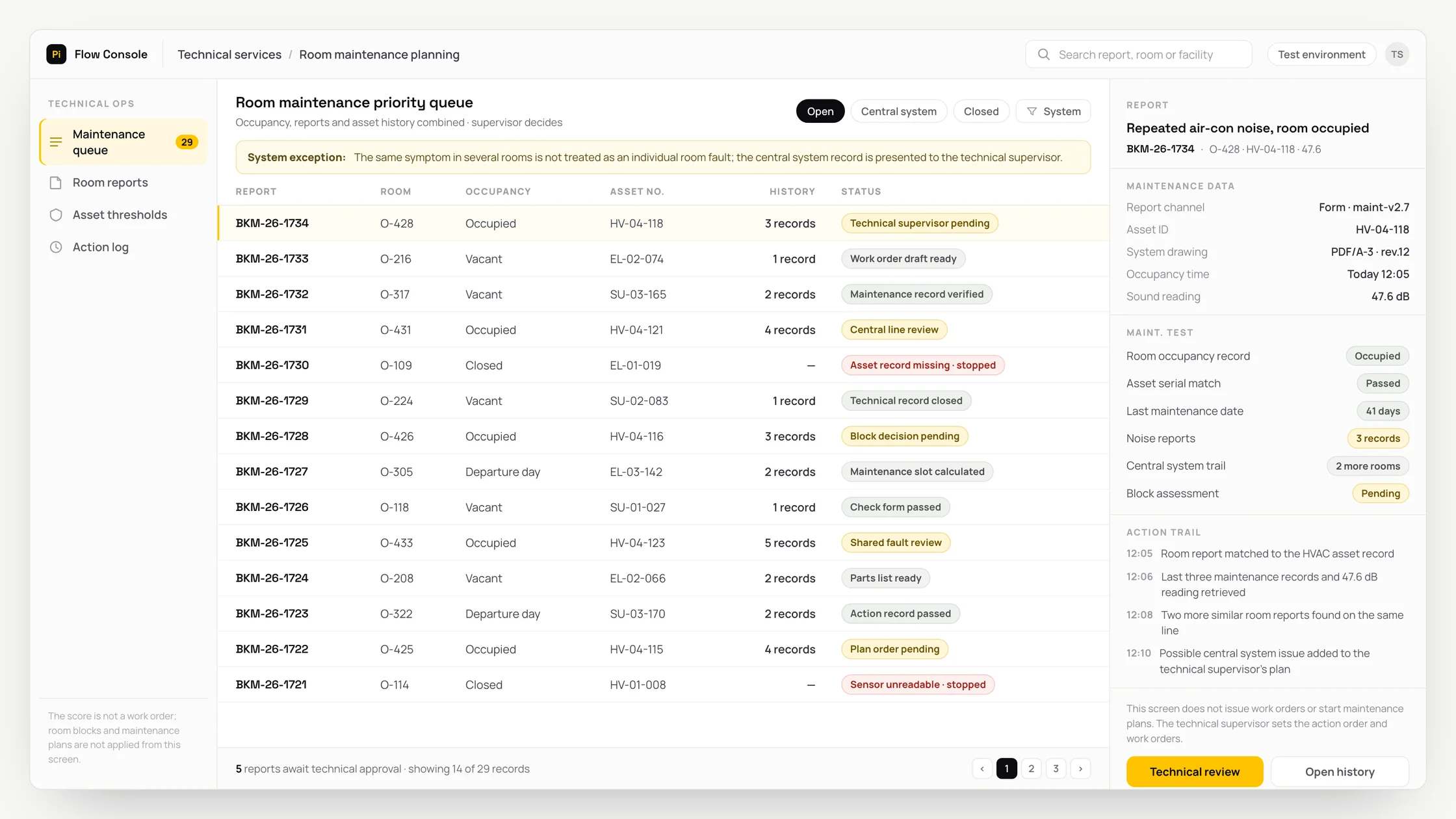Click Technical supervisor pending status badge
Image resolution: width=1456 pixels, height=819 pixels.
tap(920, 224)
